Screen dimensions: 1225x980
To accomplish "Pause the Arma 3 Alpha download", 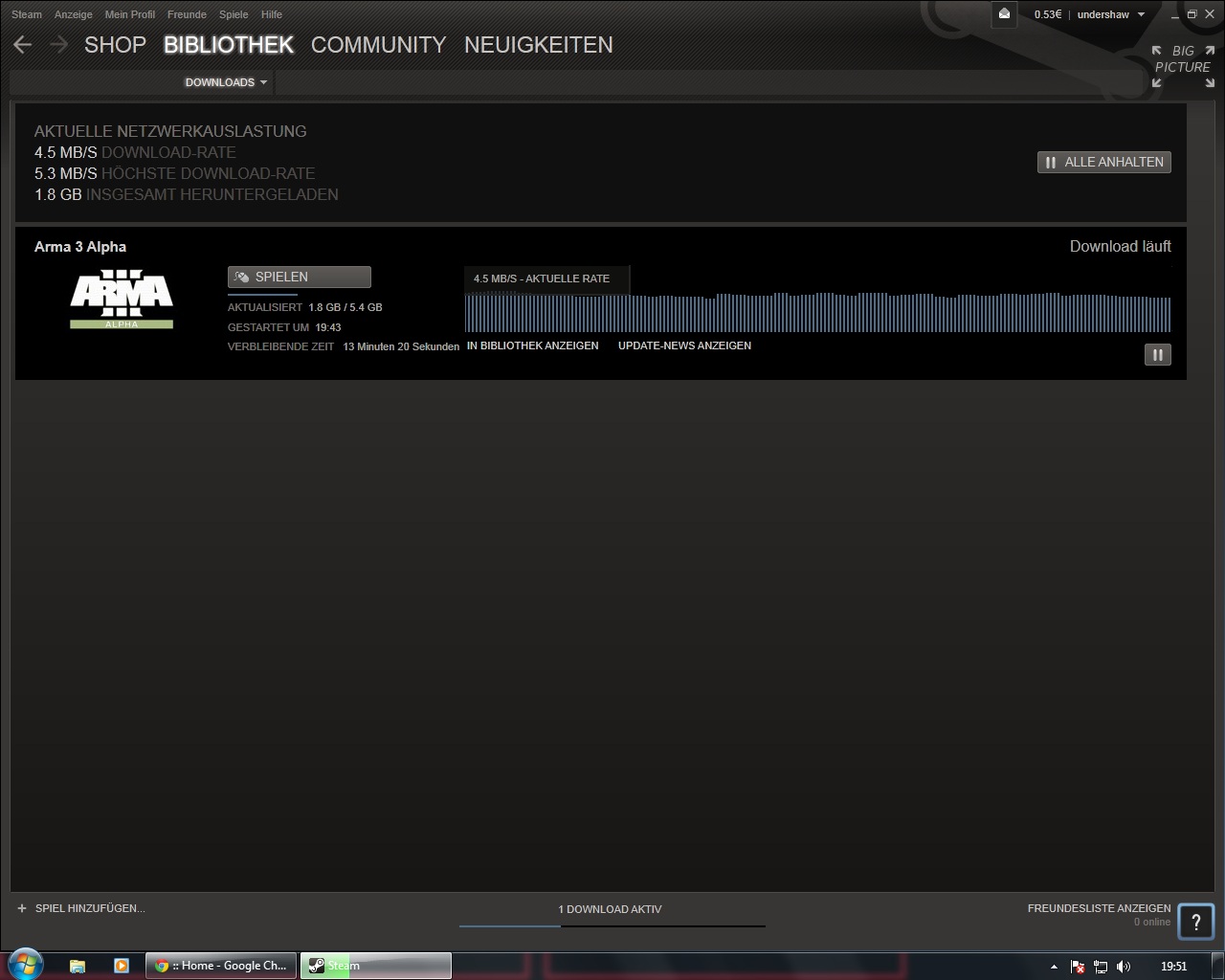I will pos(1158,355).
